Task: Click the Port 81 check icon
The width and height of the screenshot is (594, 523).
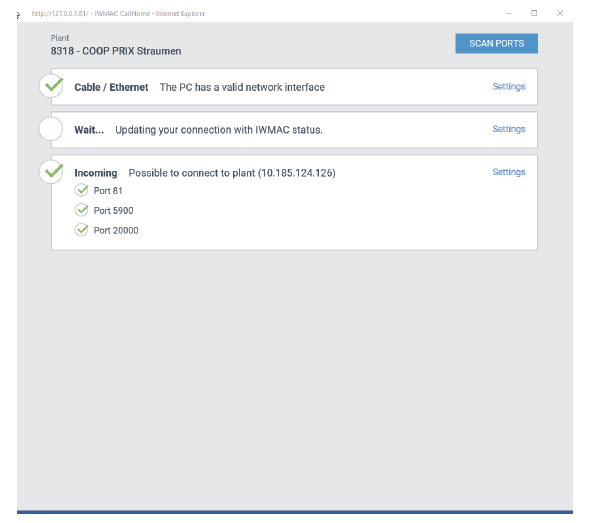Action: click(81, 190)
